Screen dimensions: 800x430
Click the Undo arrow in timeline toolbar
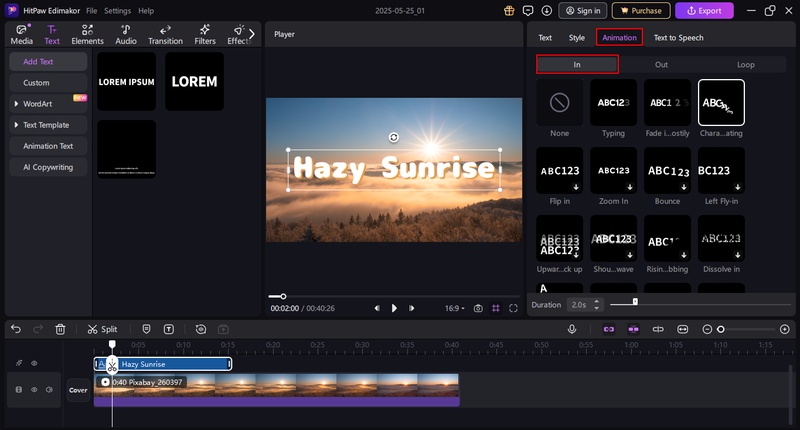[16, 329]
